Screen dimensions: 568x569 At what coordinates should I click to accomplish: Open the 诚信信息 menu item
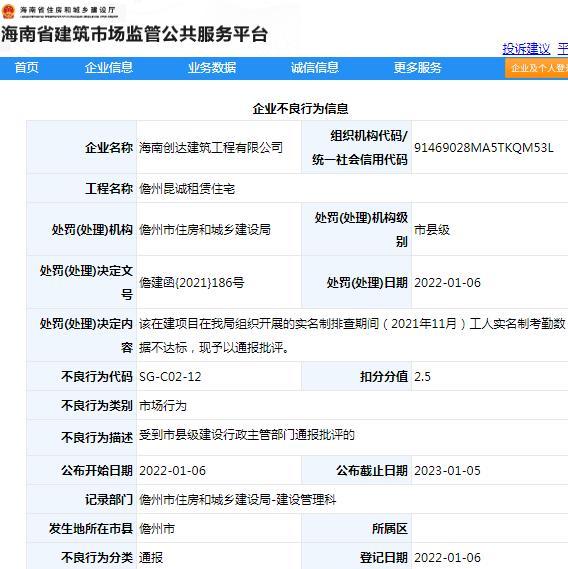pyautogui.click(x=315, y=68)
